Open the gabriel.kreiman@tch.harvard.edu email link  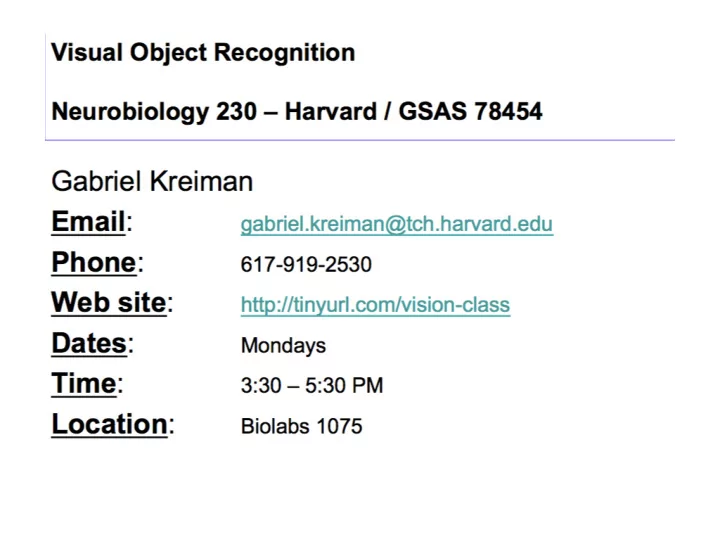tap(397, 224)
